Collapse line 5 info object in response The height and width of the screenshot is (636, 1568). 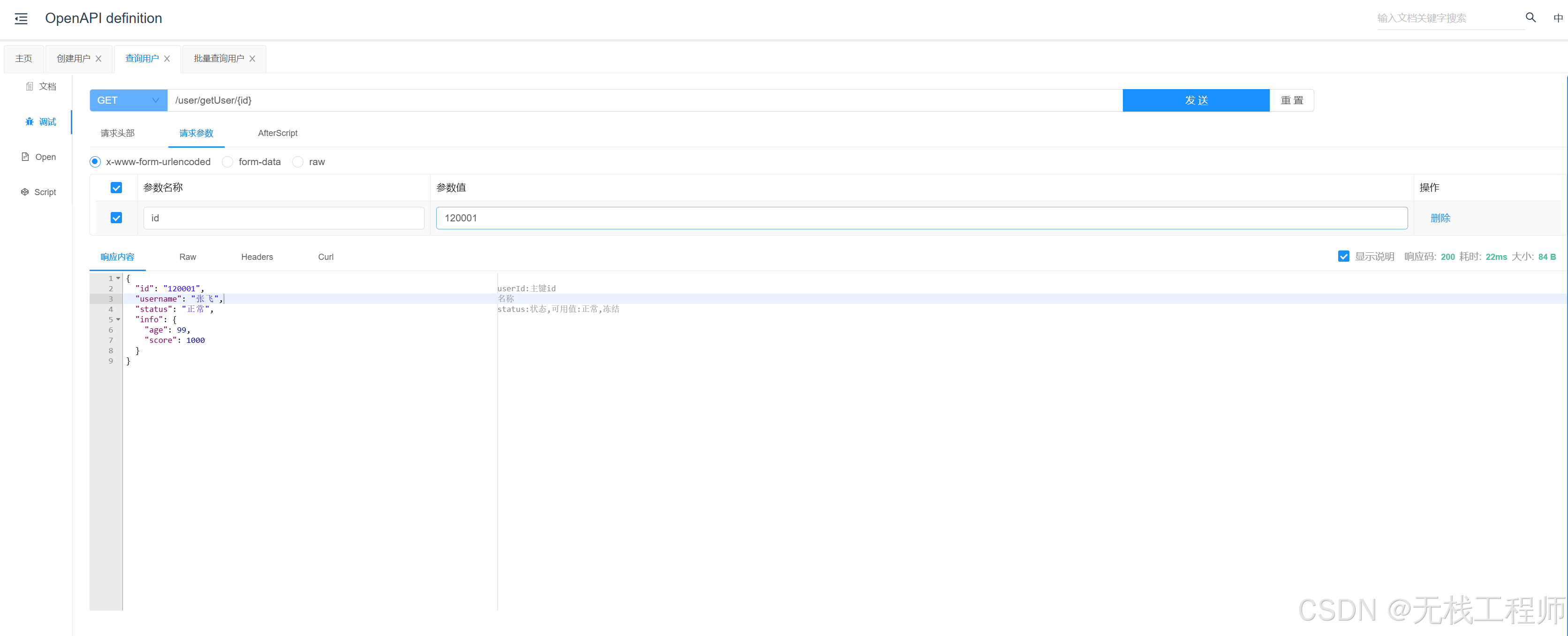118,319
